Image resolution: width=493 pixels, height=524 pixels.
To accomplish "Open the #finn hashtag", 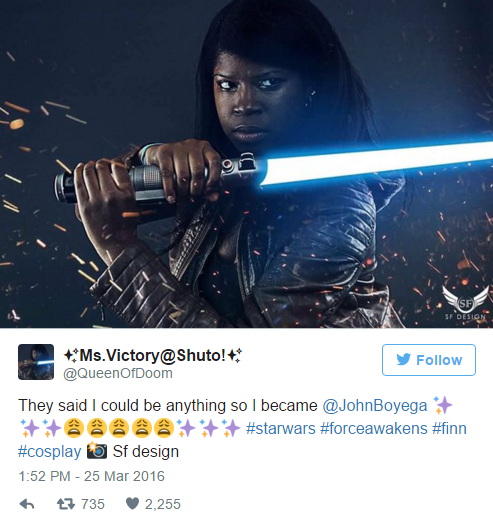I will 449,428.
